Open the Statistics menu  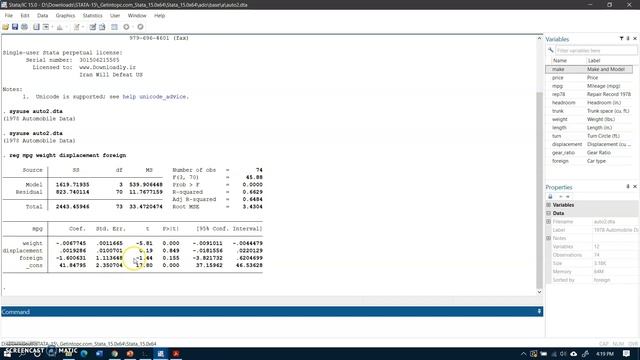click(x=93, y=16)
